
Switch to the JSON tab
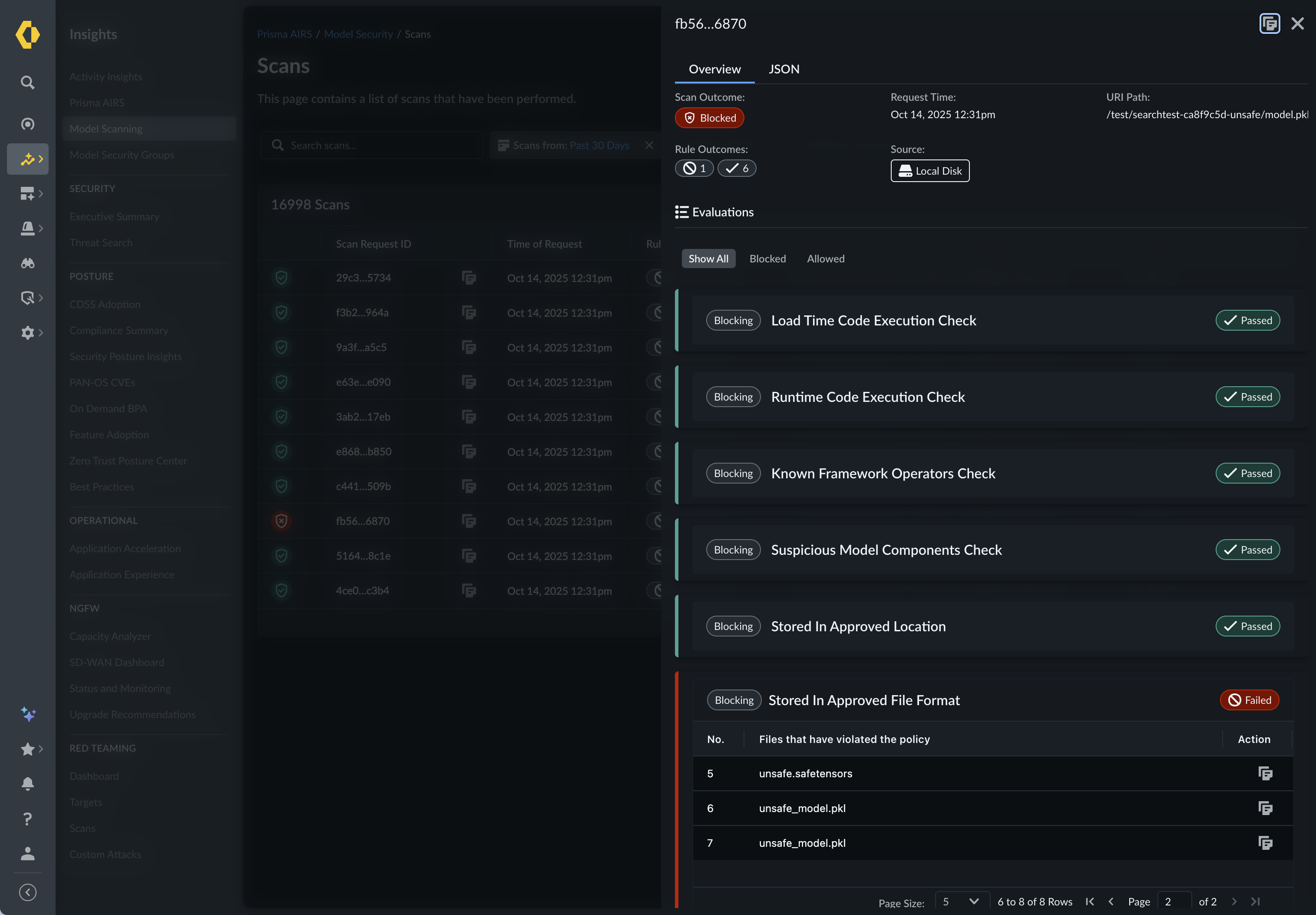[784, 70]
